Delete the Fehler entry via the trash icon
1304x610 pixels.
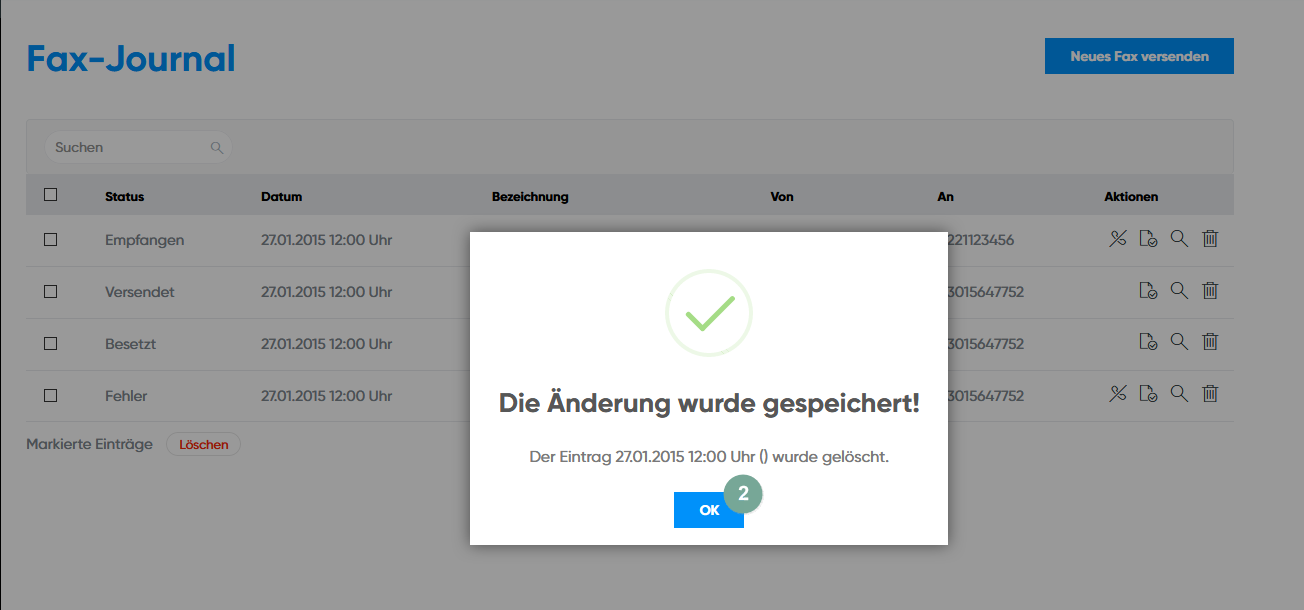pos(1210,394)
